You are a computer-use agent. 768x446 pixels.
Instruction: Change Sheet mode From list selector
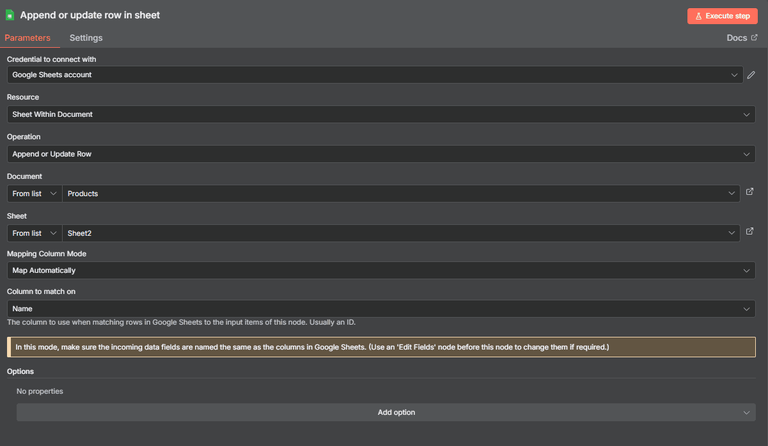[x=34, y=233]
